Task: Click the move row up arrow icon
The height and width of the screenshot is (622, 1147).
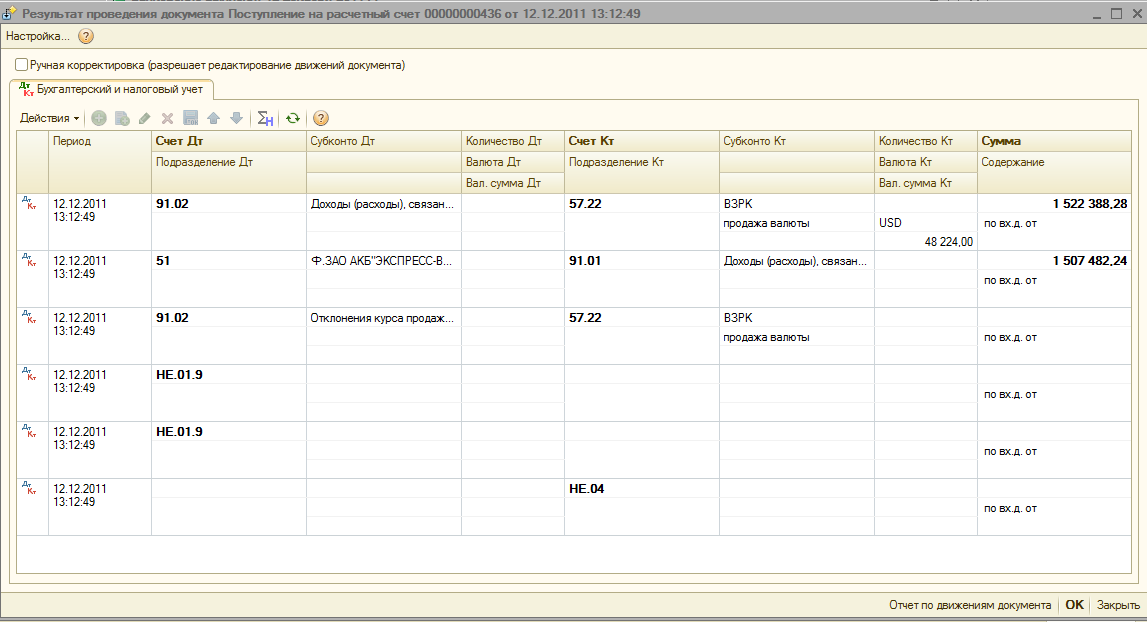Action: [x=213, y=118]
